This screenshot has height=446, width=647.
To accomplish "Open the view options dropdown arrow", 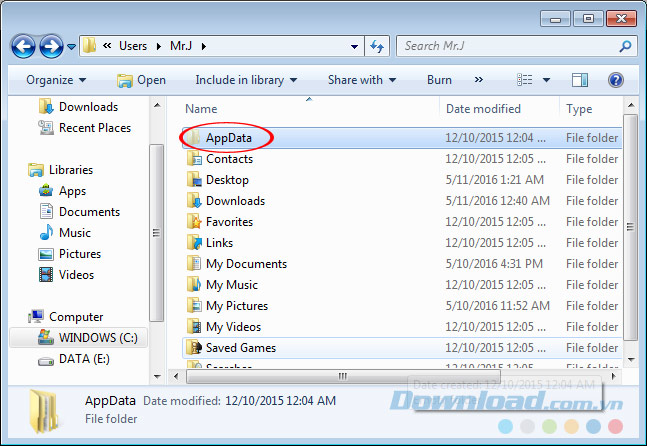I will [546, 80].
